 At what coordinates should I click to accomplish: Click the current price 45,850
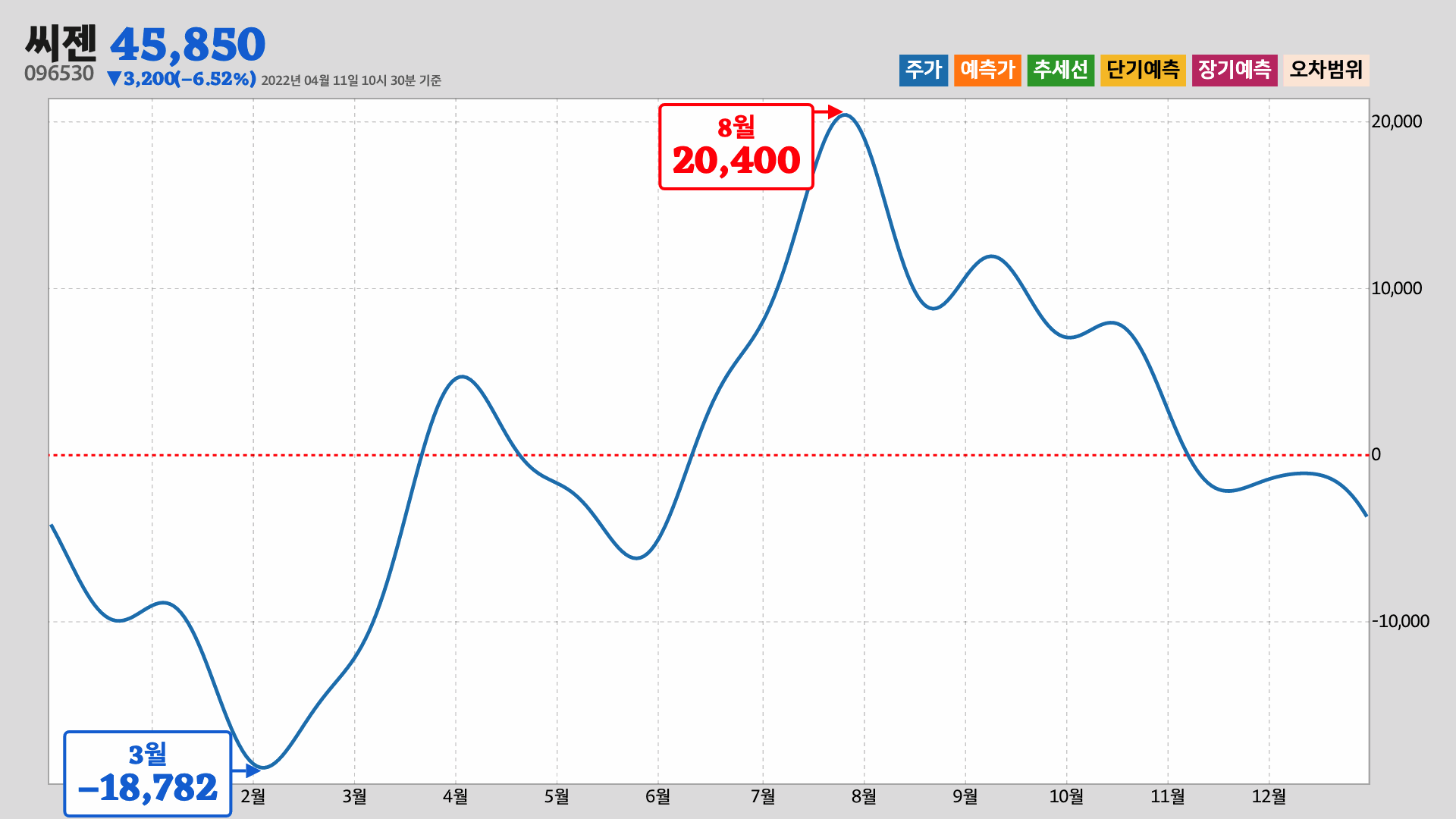click(x=187, y=45)
